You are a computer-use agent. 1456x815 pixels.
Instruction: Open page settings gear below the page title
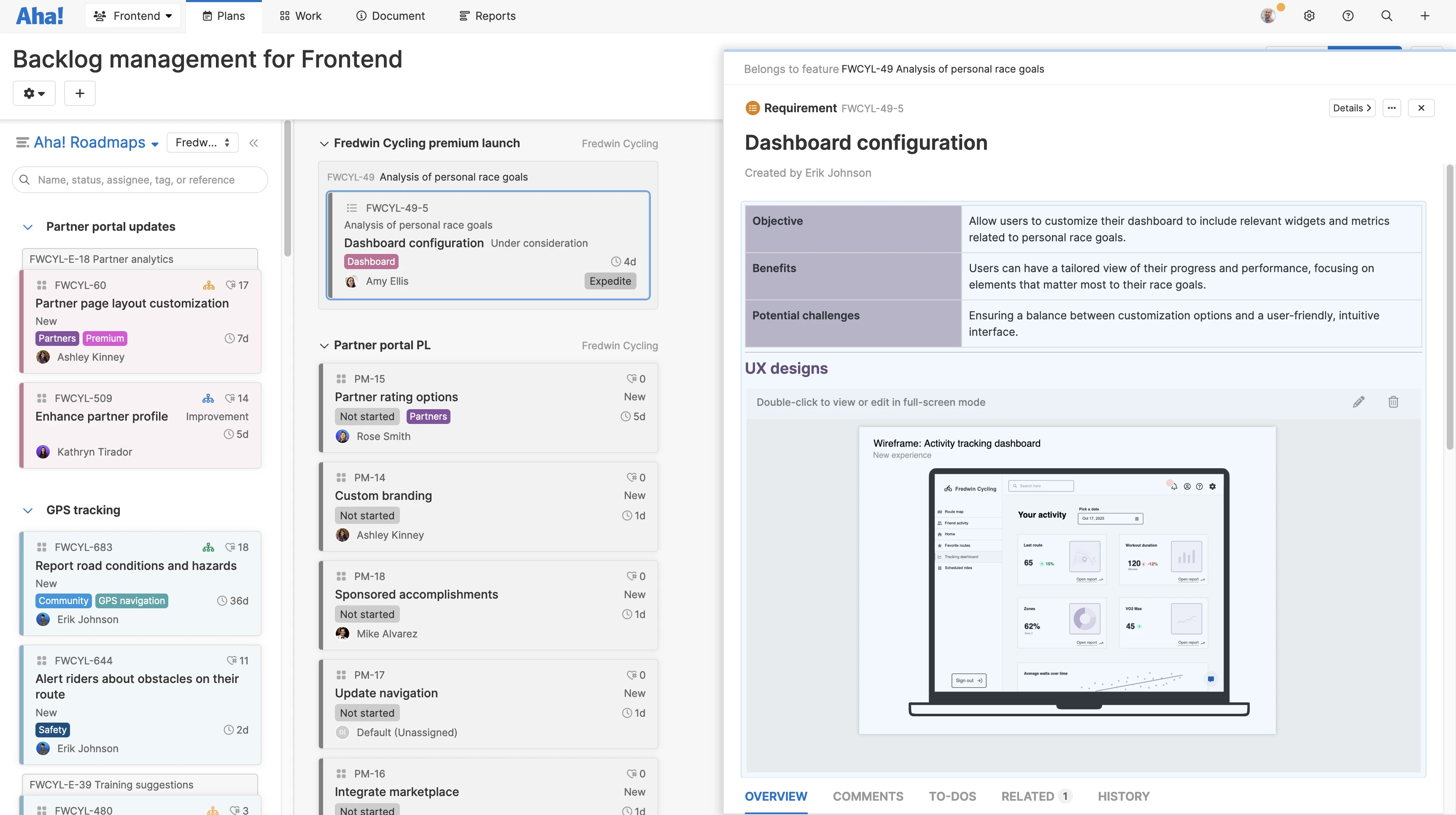[x=33, y=93]
